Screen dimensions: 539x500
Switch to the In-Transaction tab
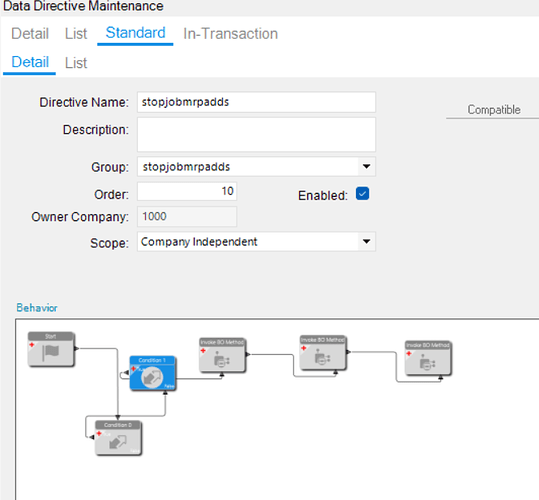tap(230, 34)
